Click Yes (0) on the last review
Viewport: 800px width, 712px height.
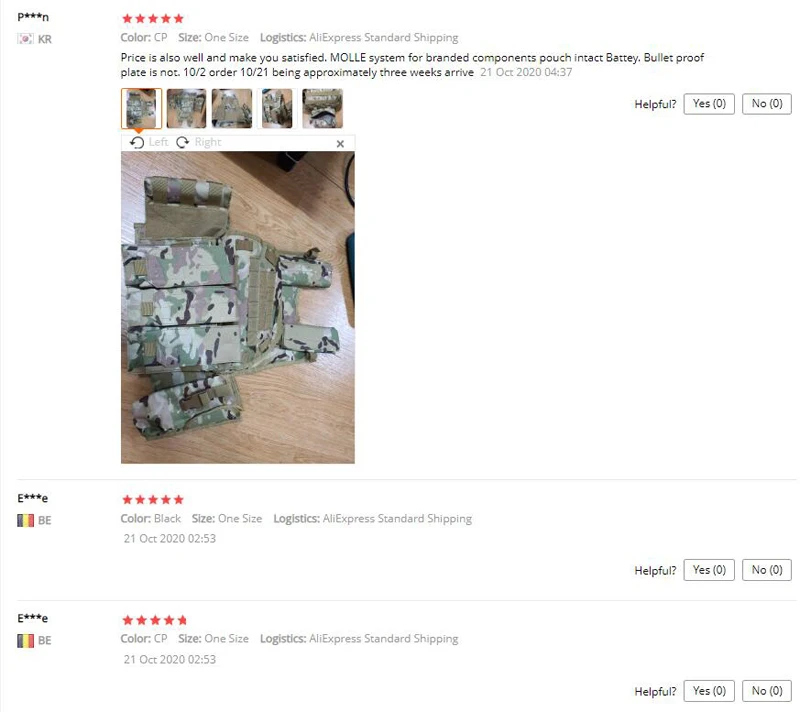pos(709,691)
